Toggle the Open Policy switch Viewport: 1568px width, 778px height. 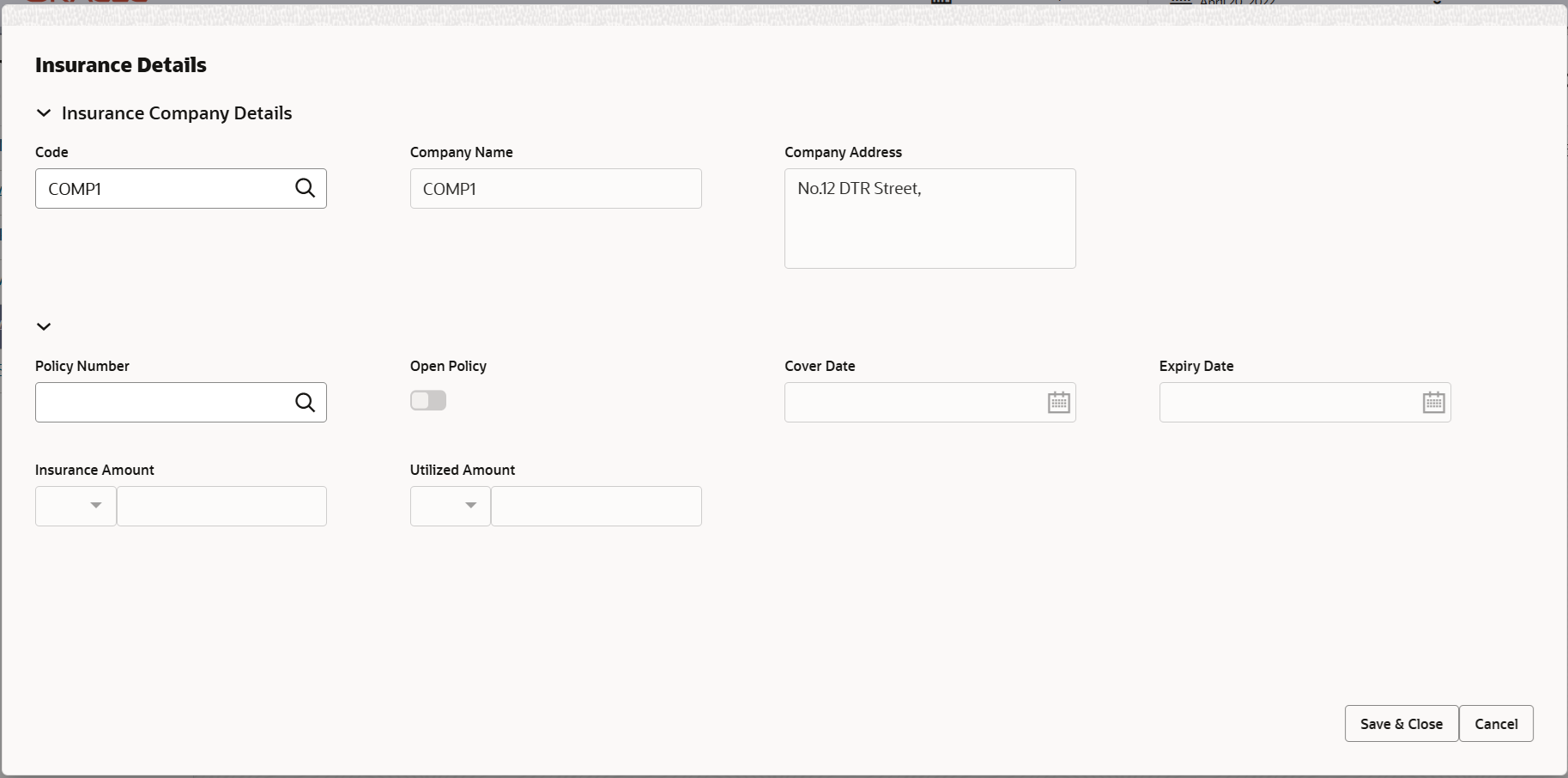pos(428,400)
